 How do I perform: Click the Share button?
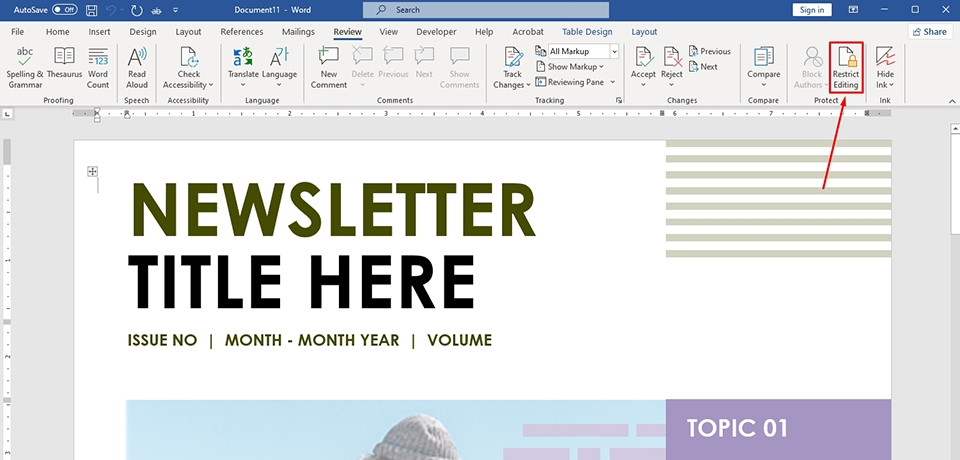point(931,32)
